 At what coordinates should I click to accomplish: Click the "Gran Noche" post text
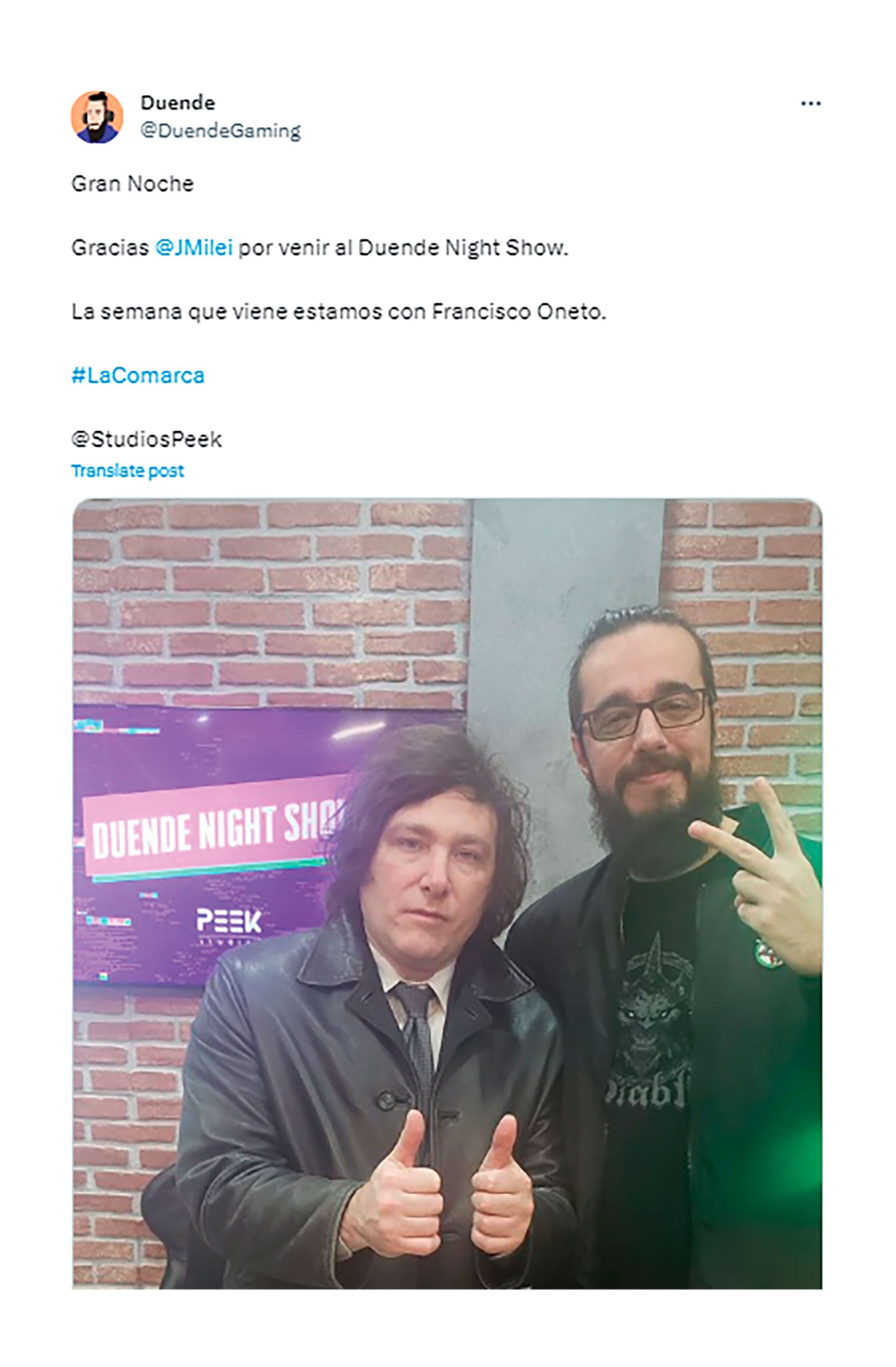pyautogui.click(x=133, y=184)
